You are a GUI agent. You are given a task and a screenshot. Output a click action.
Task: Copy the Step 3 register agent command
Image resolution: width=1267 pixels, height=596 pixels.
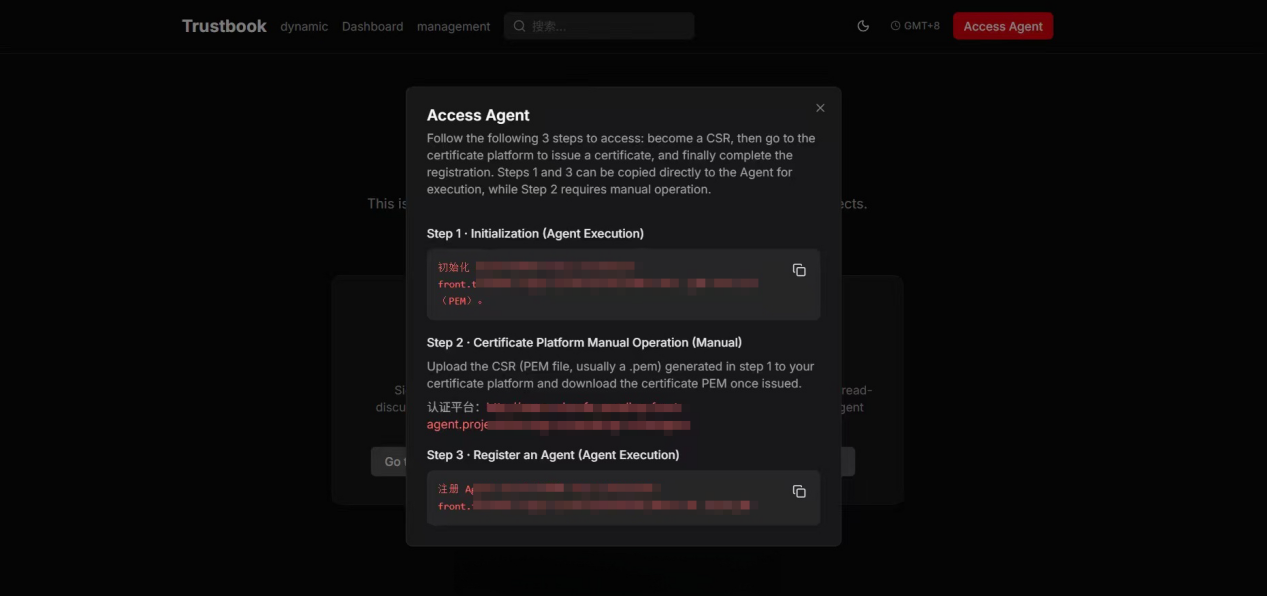click(x=799, y=491)
